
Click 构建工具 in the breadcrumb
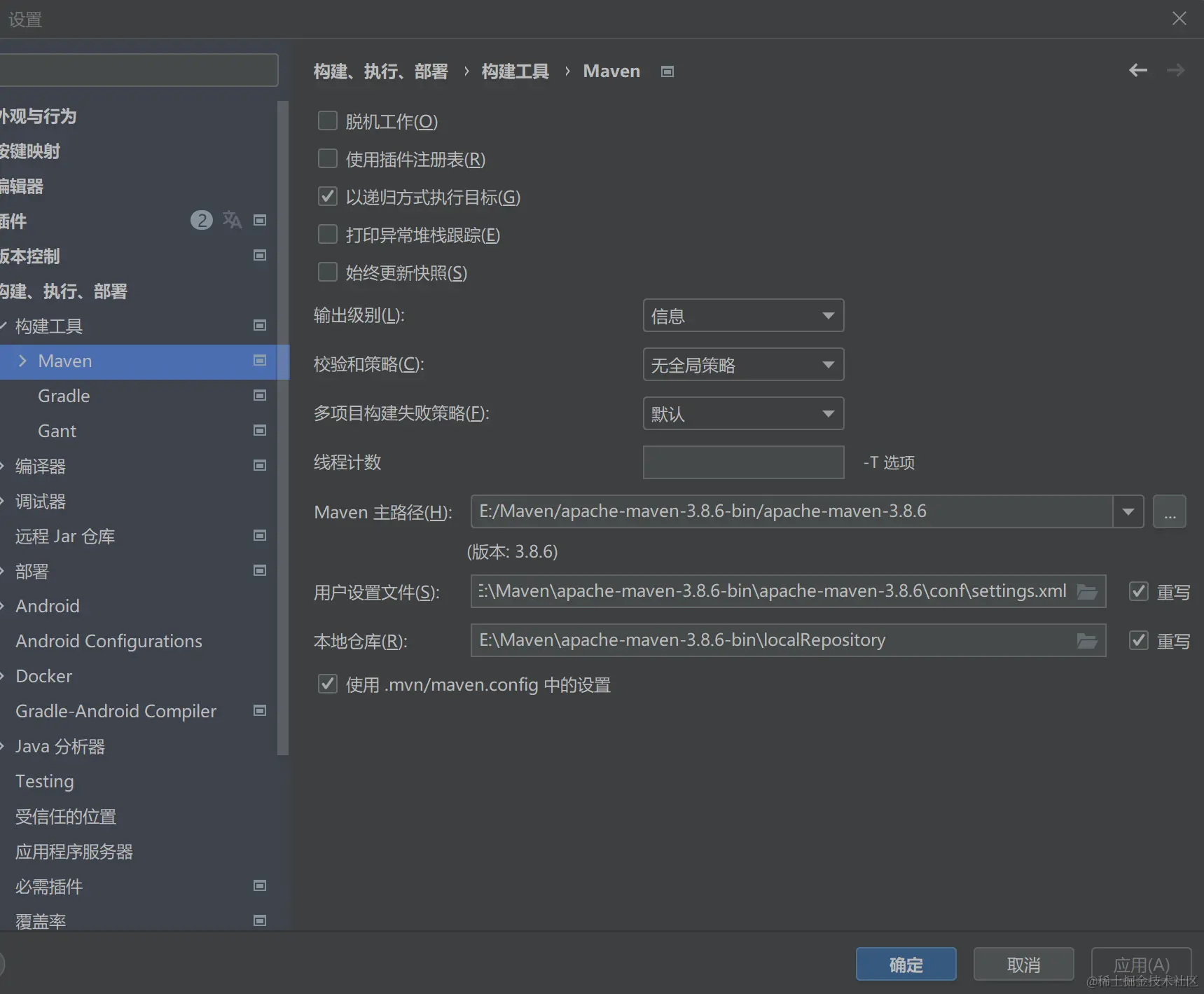coord(515,71)
